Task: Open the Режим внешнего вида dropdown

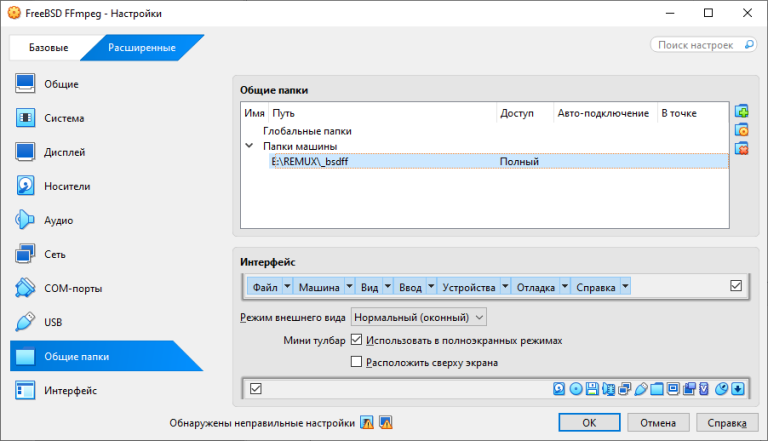Action: tap(419, 318)
